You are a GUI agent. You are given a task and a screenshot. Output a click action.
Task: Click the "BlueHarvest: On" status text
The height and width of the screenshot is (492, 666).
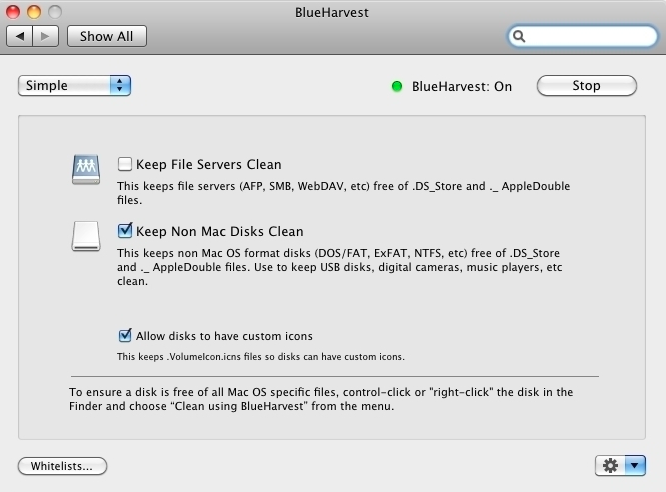pyautogui.click(x=462, y=87)
